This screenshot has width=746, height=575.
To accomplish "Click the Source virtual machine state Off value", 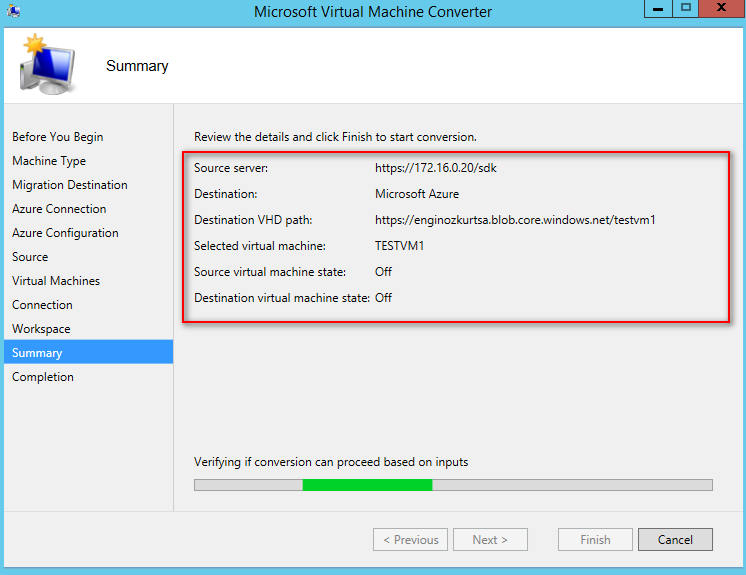I will tap(383, 272).
